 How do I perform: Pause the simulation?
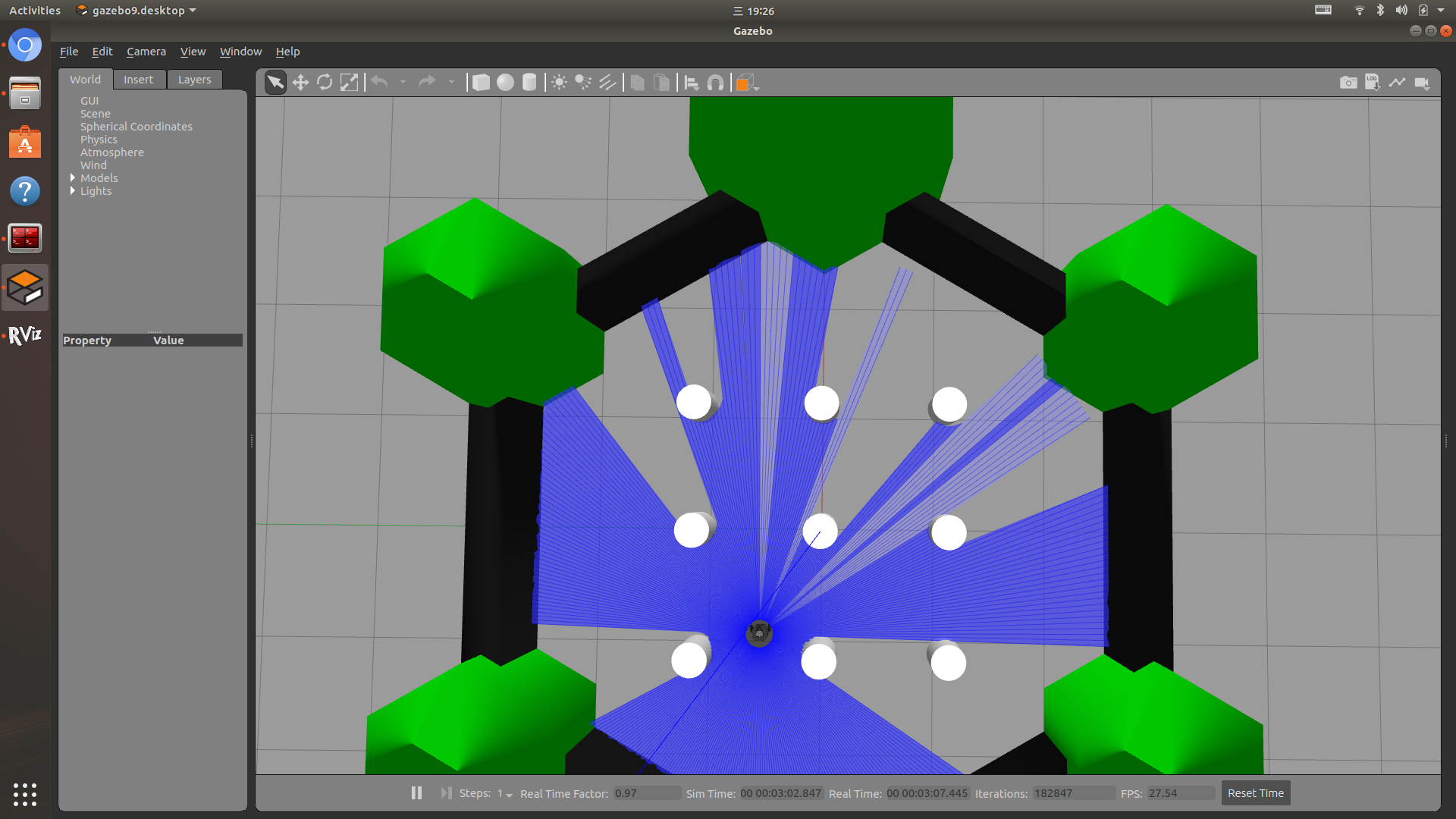pyautogui.click(x=416, y=793)
